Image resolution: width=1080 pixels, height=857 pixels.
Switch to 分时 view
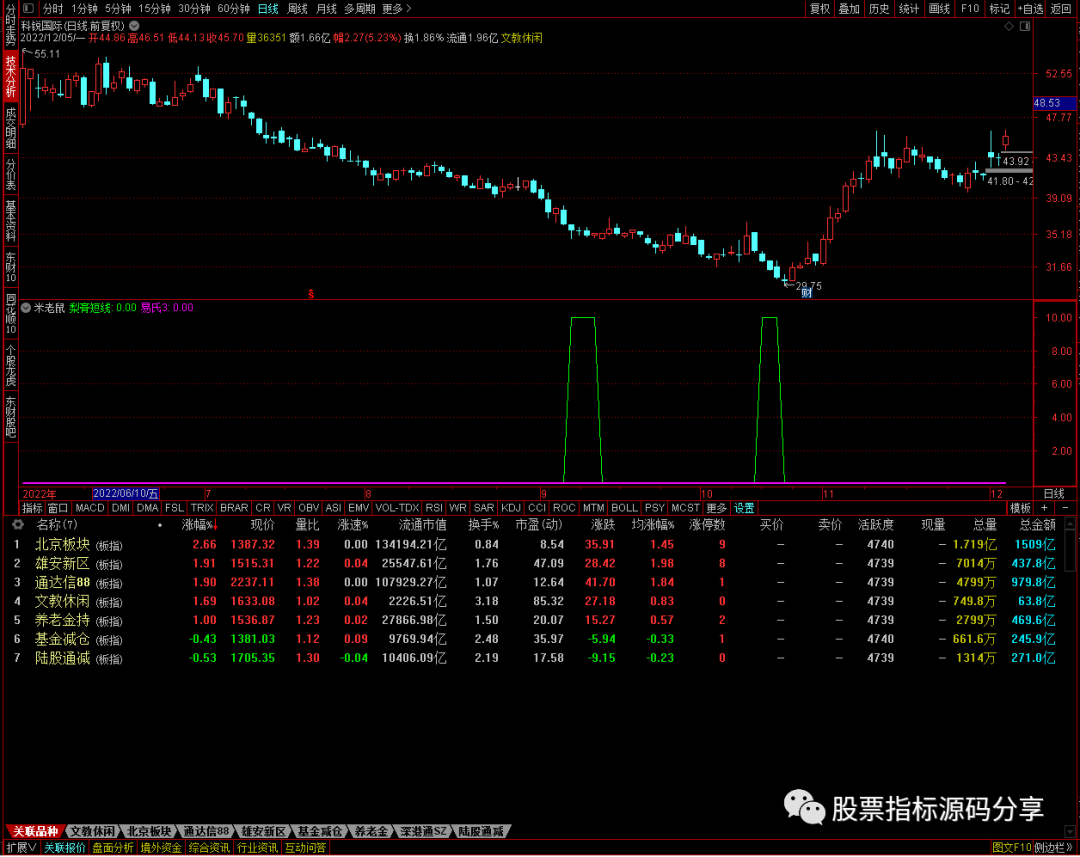tap(52, 9)
